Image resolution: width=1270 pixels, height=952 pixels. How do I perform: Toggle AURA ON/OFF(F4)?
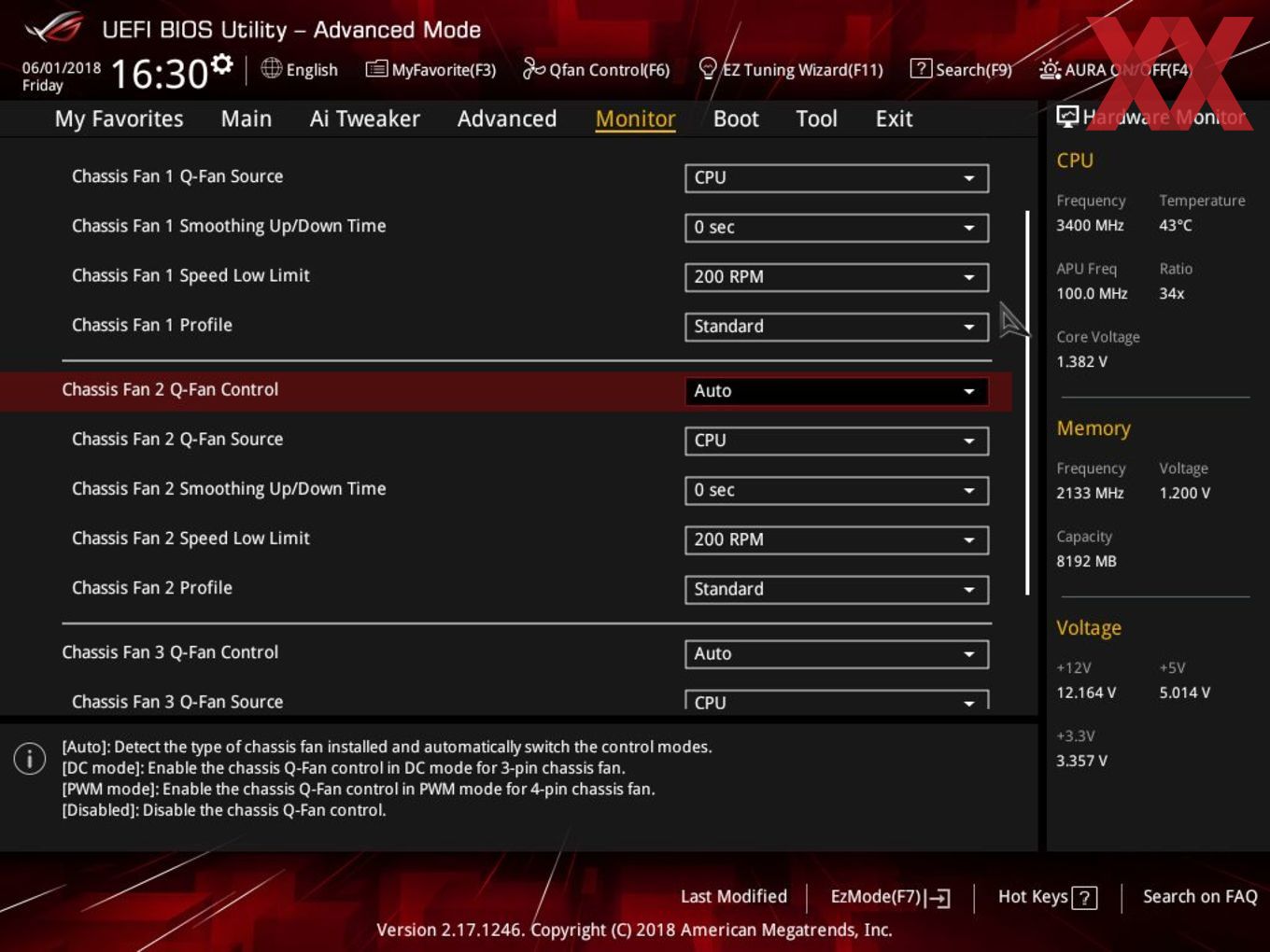point(1115,69)
